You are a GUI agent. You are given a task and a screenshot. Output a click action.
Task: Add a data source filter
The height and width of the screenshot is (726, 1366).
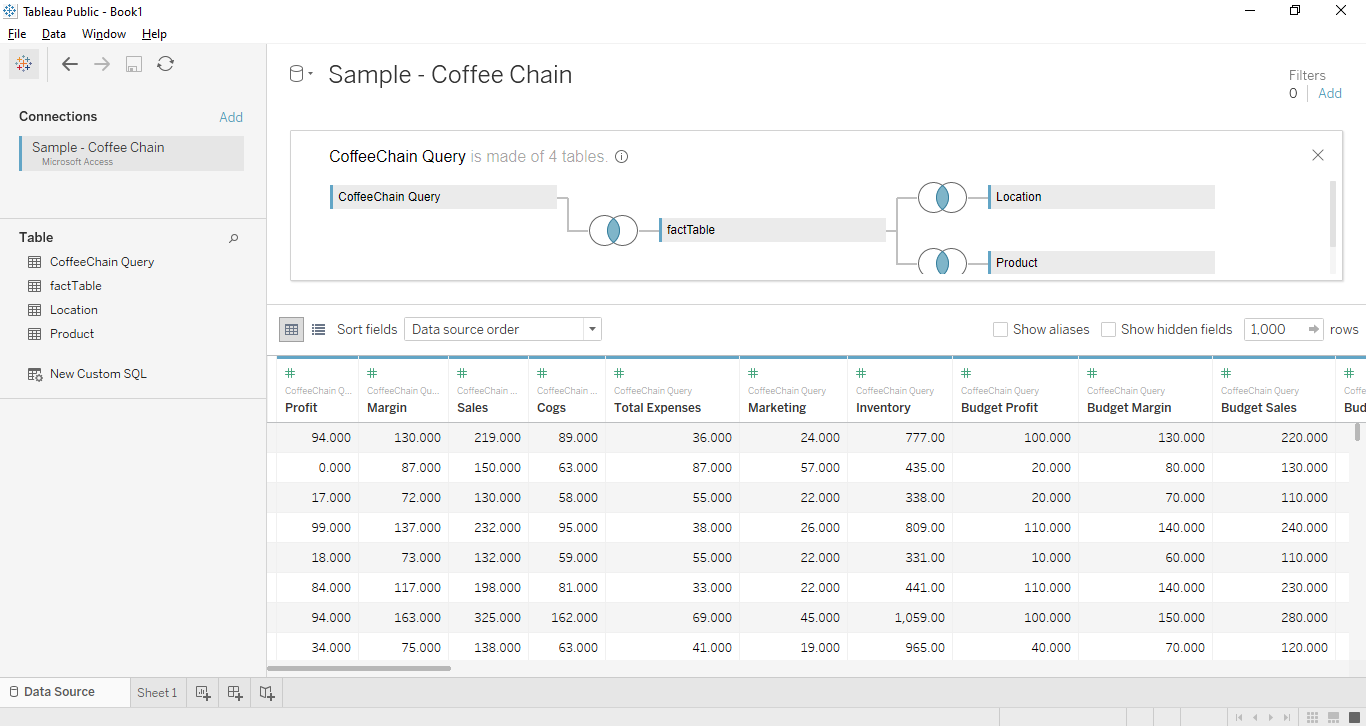coord(1330,93)
